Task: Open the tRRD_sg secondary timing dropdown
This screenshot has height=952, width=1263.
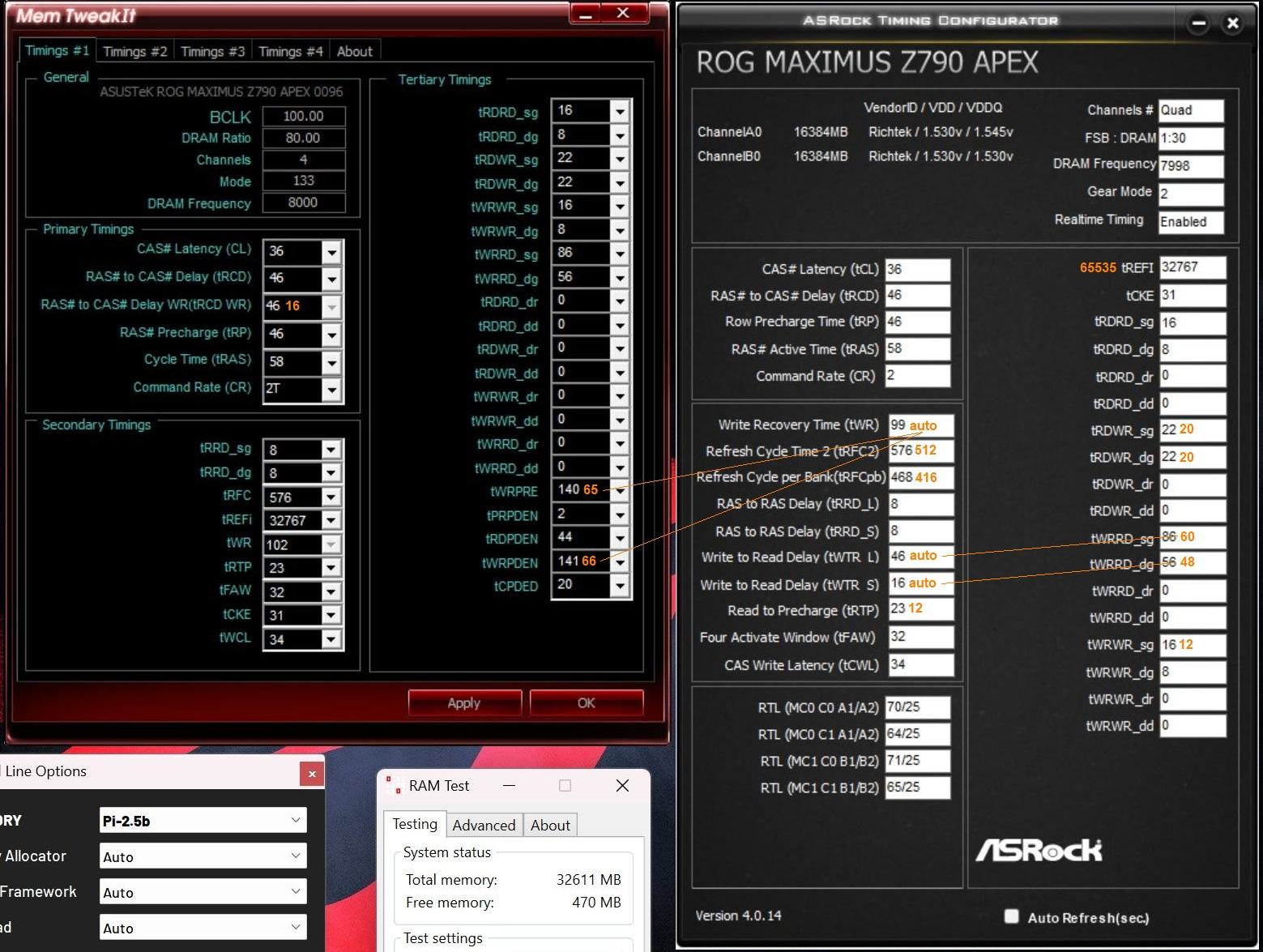Action: click(331, 450)
